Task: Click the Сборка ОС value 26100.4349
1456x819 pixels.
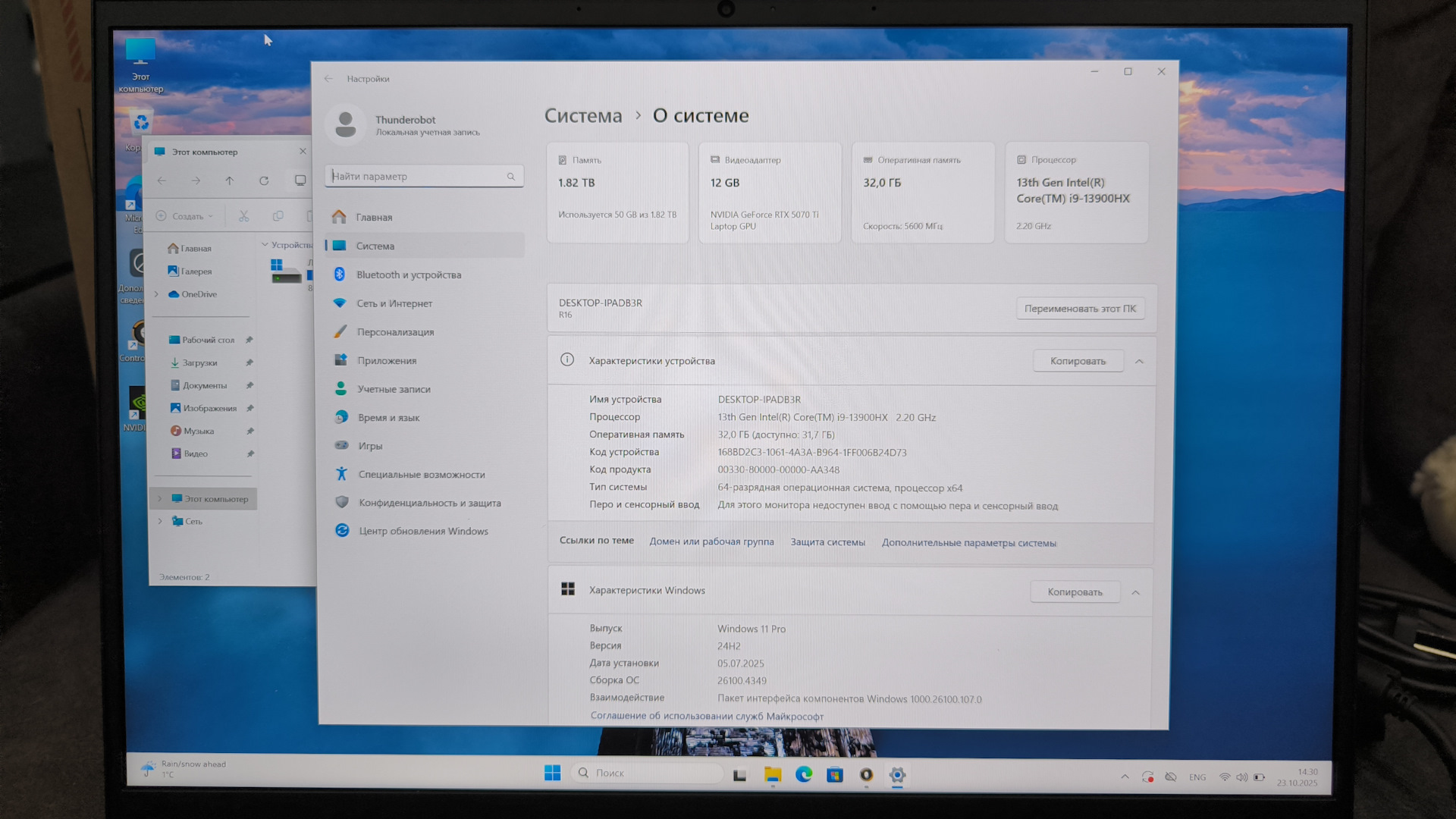Action: tap(742, 681)
